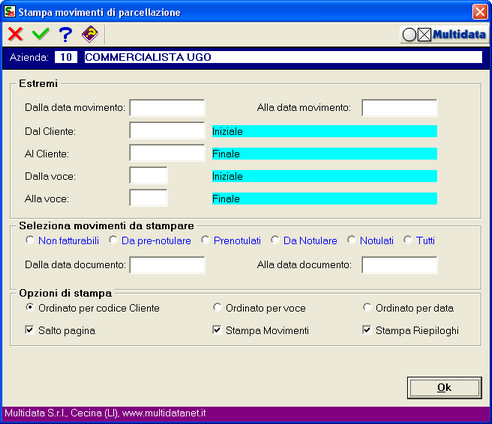Image resolution: width=492 pixels, height=424 pixels.
Task: Click the Dal Cliente input field
Action: tap(167, 130)
